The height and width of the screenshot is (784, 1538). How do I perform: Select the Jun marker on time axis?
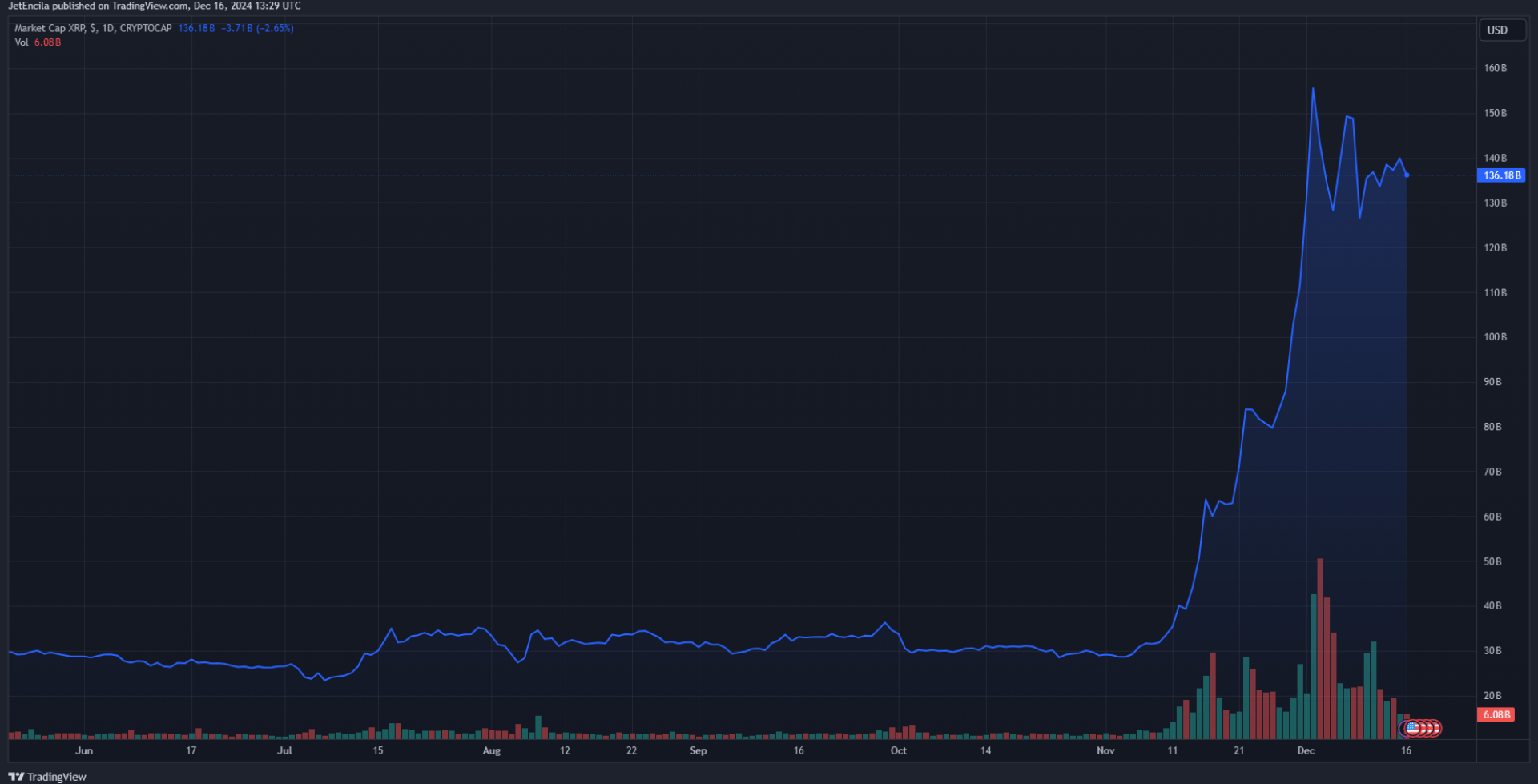click(x=84, y=750)
